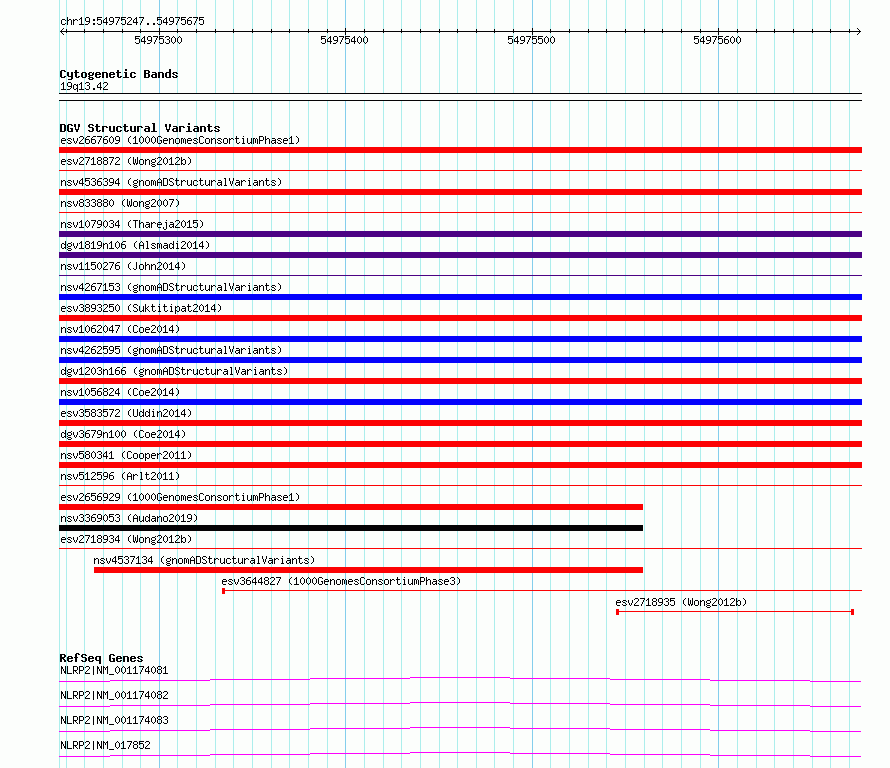Click the red bar under esv3583572
890x768 pixels.
pyautogui.click(x=460, y=423)
